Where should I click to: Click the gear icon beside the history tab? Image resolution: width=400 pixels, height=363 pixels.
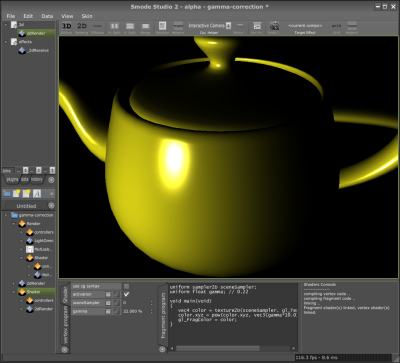click(x=51, y=180)
